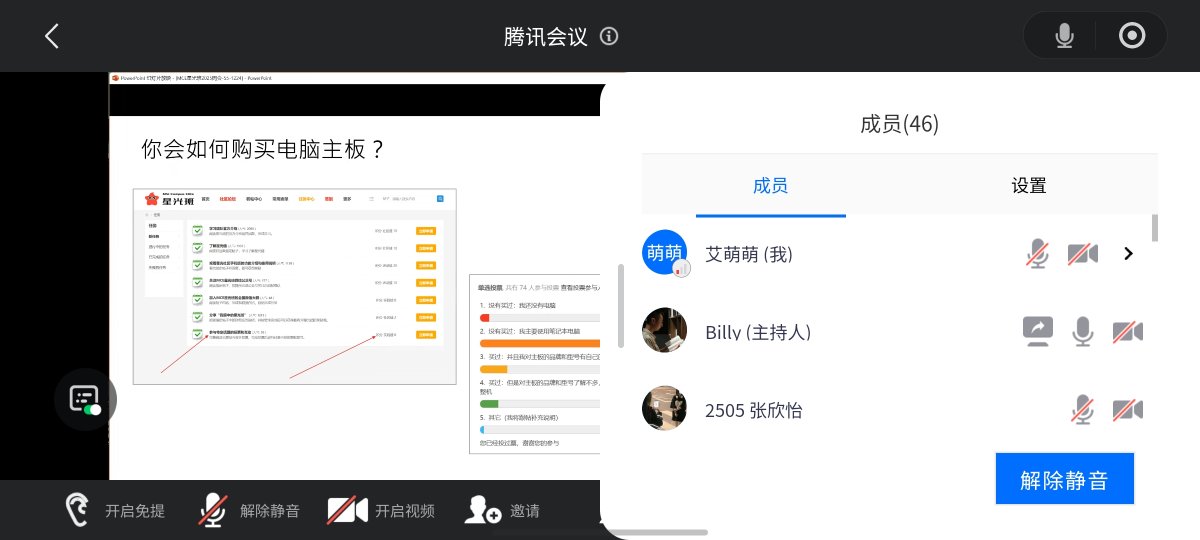Expand 艾萌萌 row chevron
This screenshot has width=1200, height=540.
(1129, 254)
